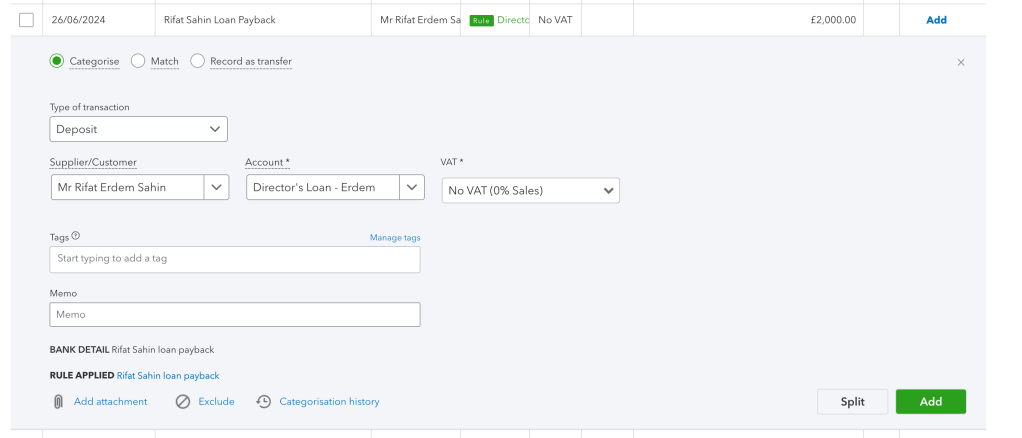The width and height of the screenshot is (1022, 438).
Task: Open the Categorisation history link
Action: (x=329, y=402)
